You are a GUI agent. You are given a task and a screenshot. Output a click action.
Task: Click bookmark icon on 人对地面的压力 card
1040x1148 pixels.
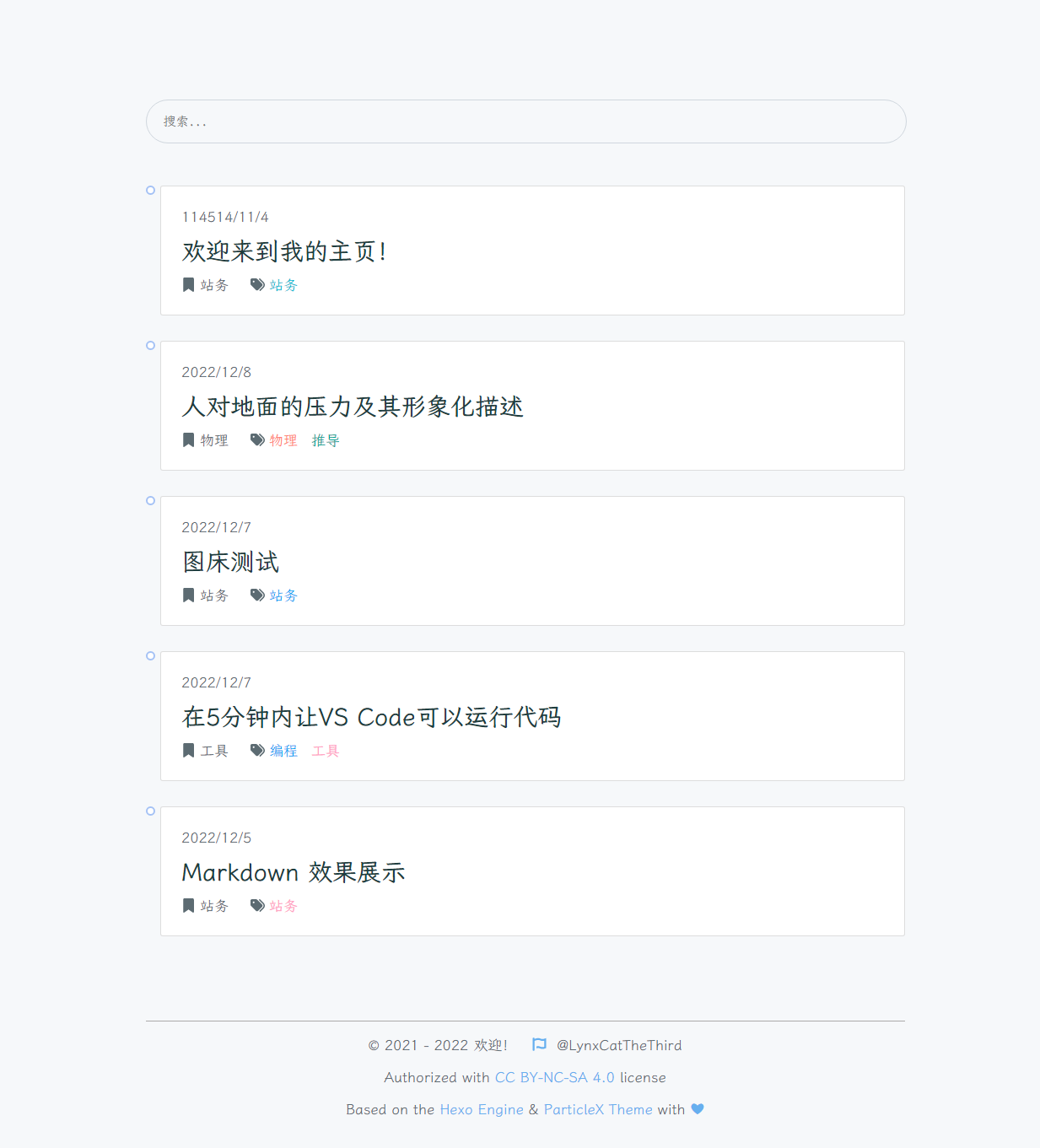189,440
